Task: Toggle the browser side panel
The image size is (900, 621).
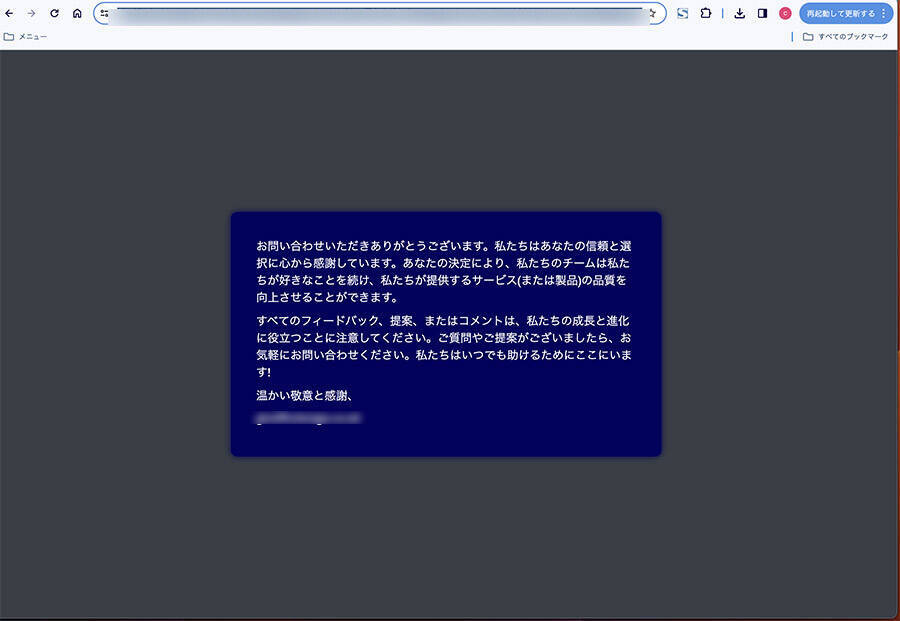Action: pos(762,13)
